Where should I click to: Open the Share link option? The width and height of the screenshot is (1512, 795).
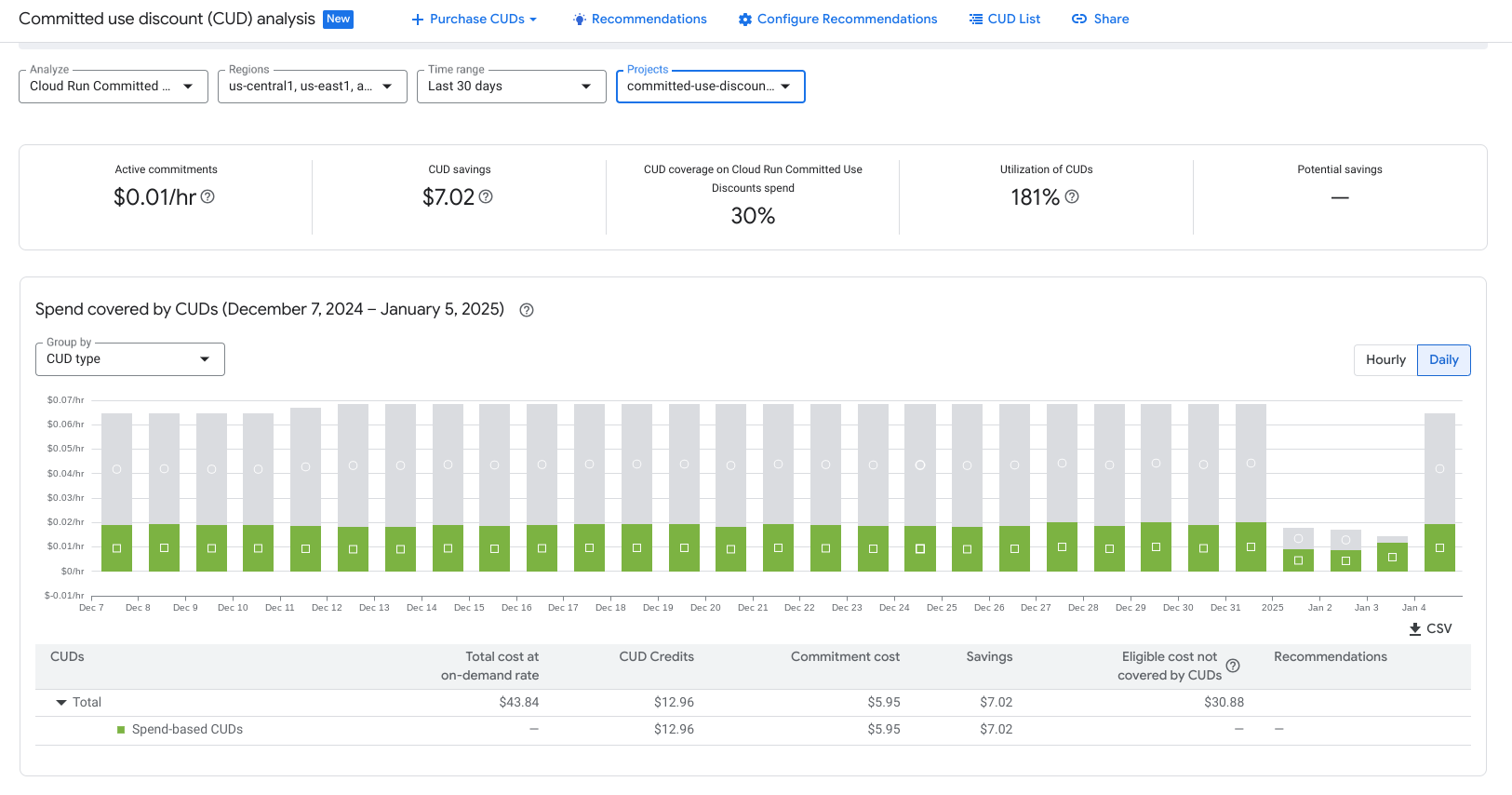click(x=1100, y=19)
